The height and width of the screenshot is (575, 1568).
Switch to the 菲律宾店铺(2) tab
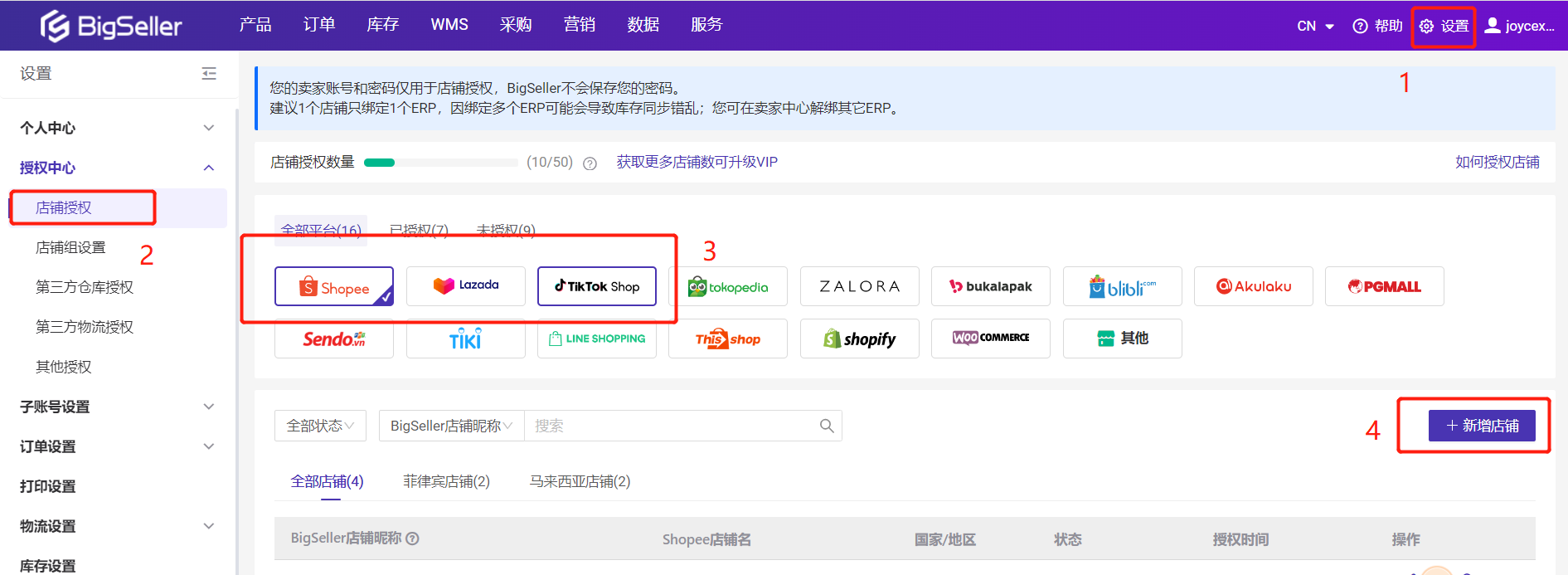click(446, 481)
